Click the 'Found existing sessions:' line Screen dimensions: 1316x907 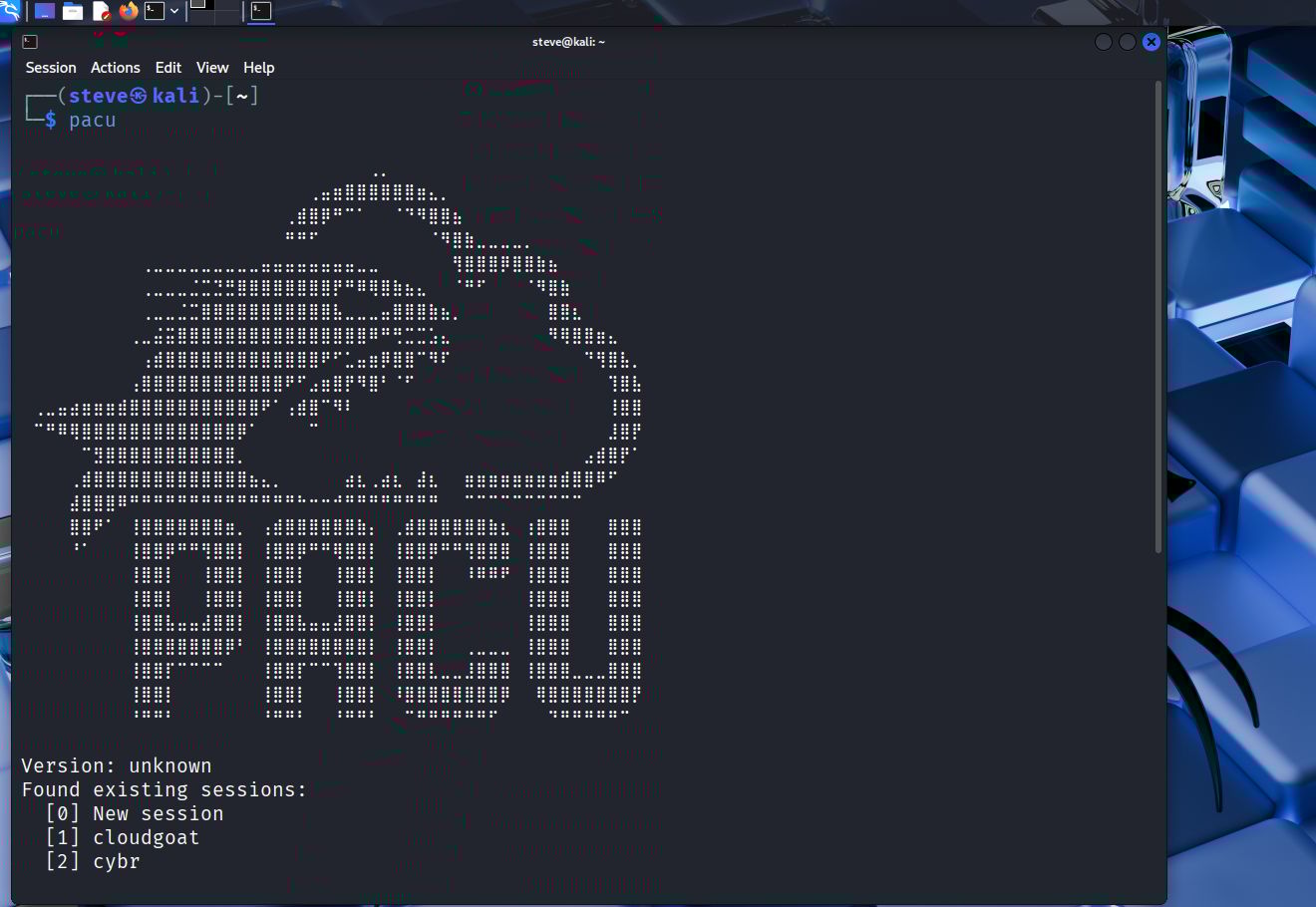coord(164,790)
